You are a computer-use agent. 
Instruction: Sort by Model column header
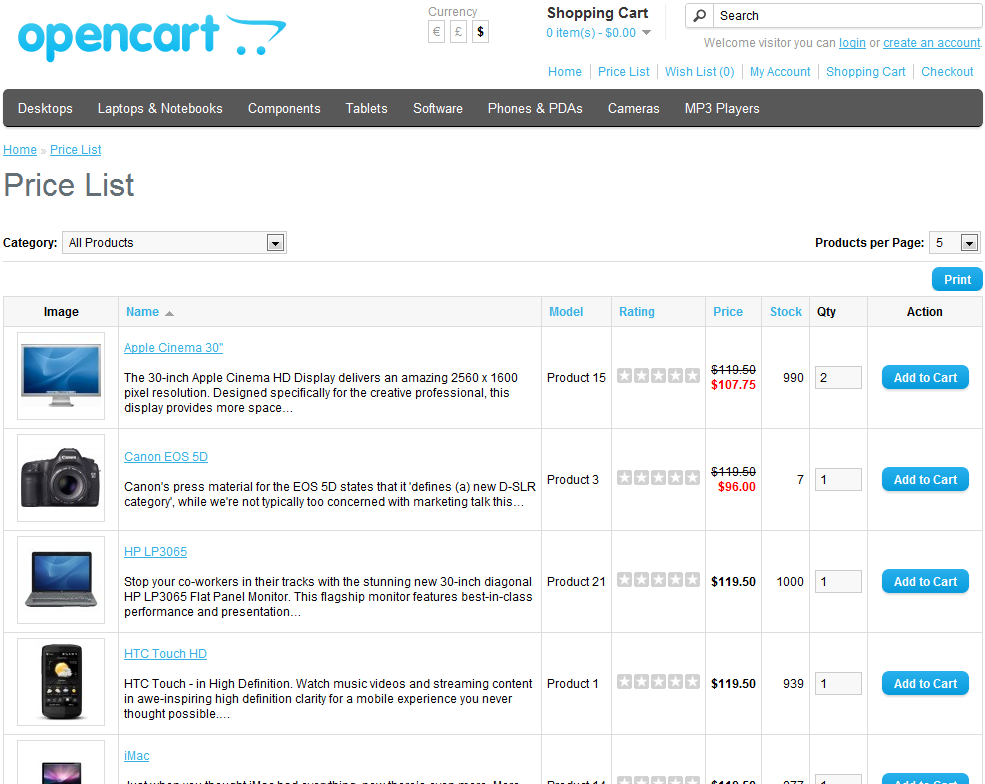[566, 312]
